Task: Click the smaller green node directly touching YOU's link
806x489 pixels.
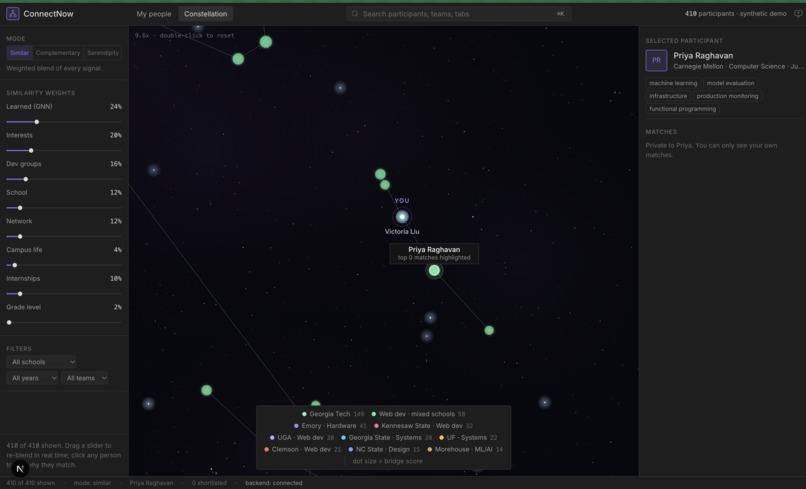Action: click(385, 185)
